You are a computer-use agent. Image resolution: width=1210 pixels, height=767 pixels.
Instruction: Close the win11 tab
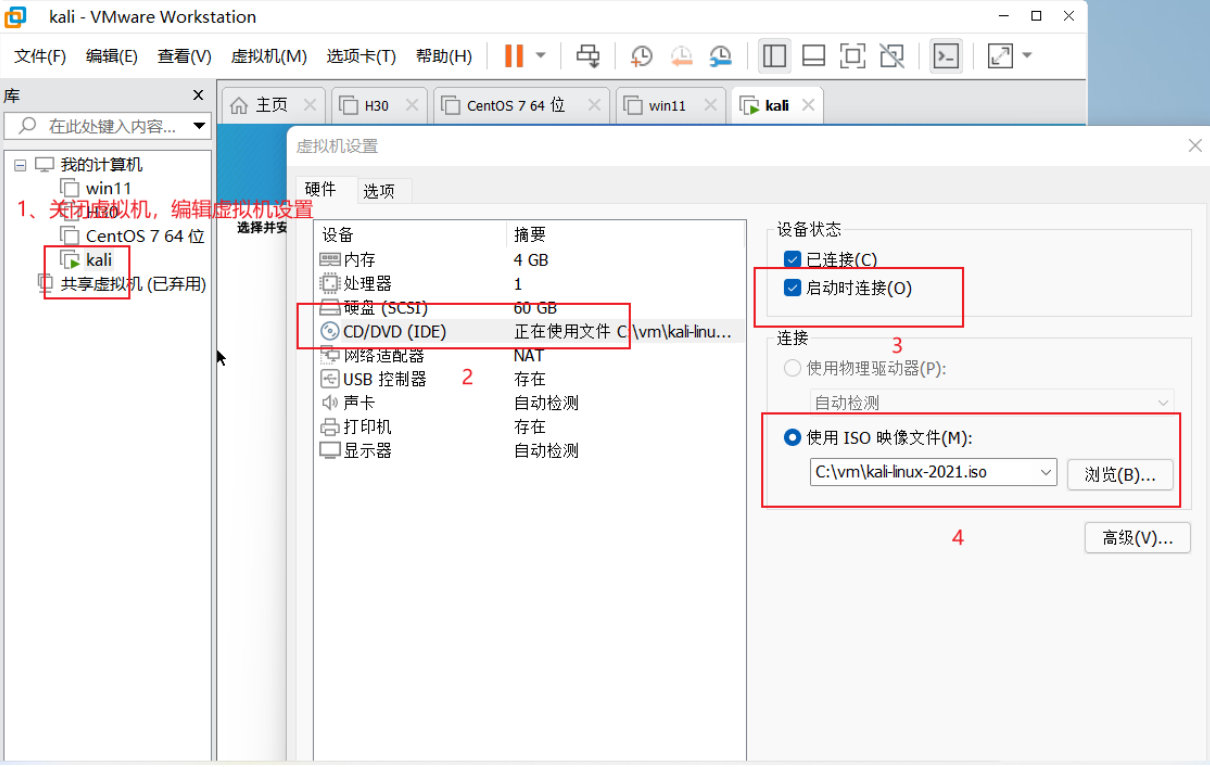(711, 105)
